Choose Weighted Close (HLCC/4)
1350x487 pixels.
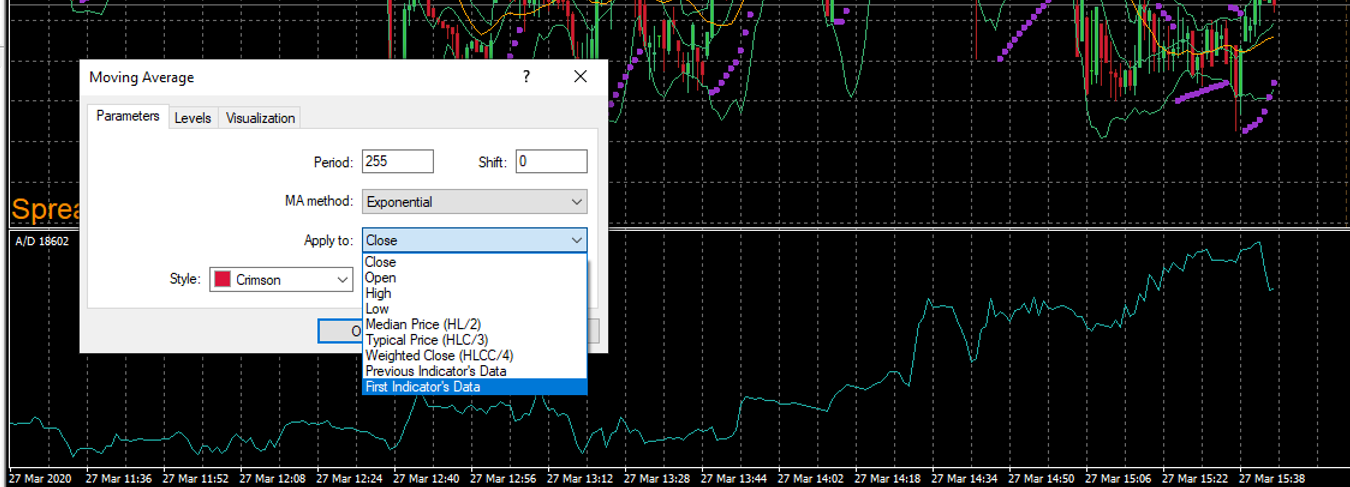pyautogui.click(x=475, y=355)
